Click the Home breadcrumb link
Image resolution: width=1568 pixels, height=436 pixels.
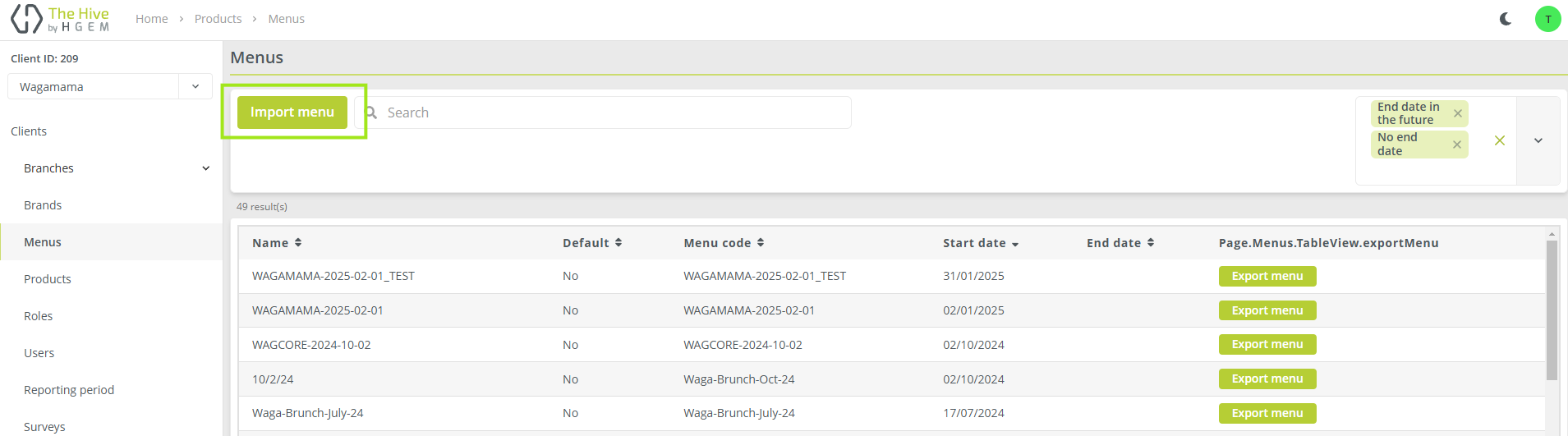click(151, 19)
